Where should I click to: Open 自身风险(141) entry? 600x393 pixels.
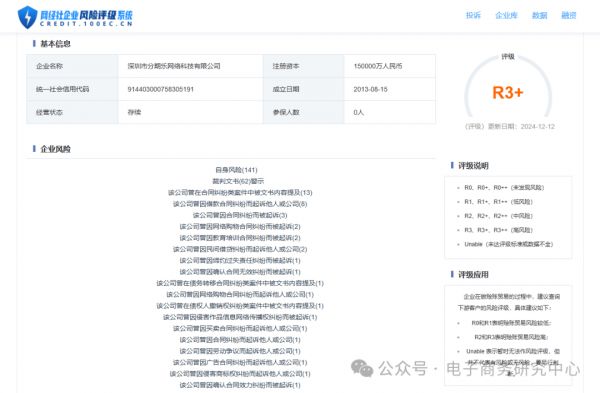[236, 170]
